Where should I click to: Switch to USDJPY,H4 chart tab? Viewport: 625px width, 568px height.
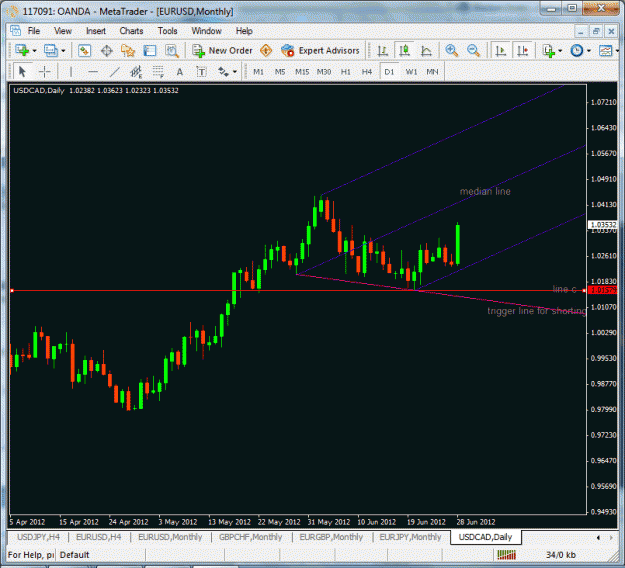(x=38, y=537)
